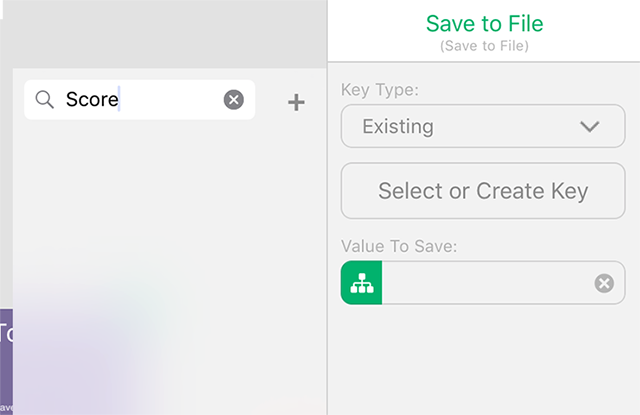The height and width of the screenshot is (415, 640).
Task: Open the Existing key type dropdown
Action: click(483, 126)
